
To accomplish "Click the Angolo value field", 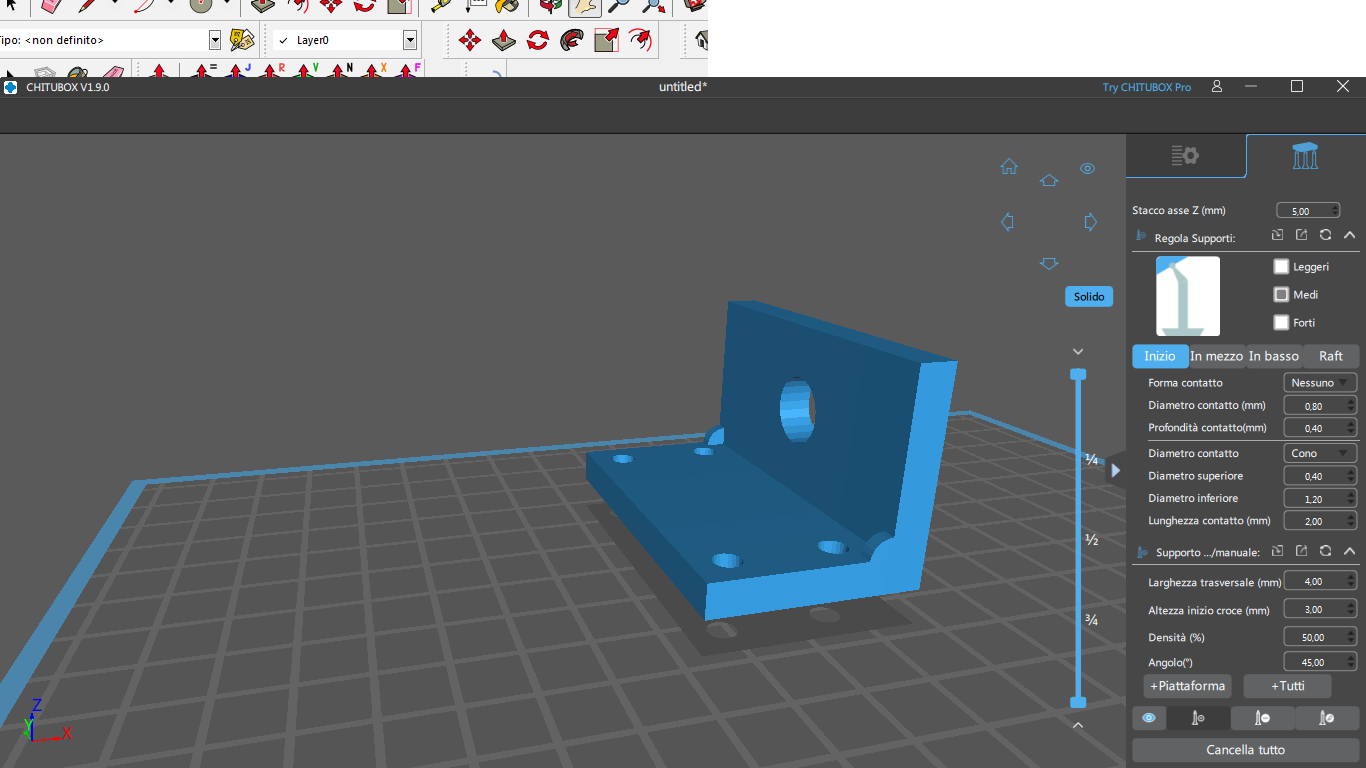I will click(x=1320, y=662).
